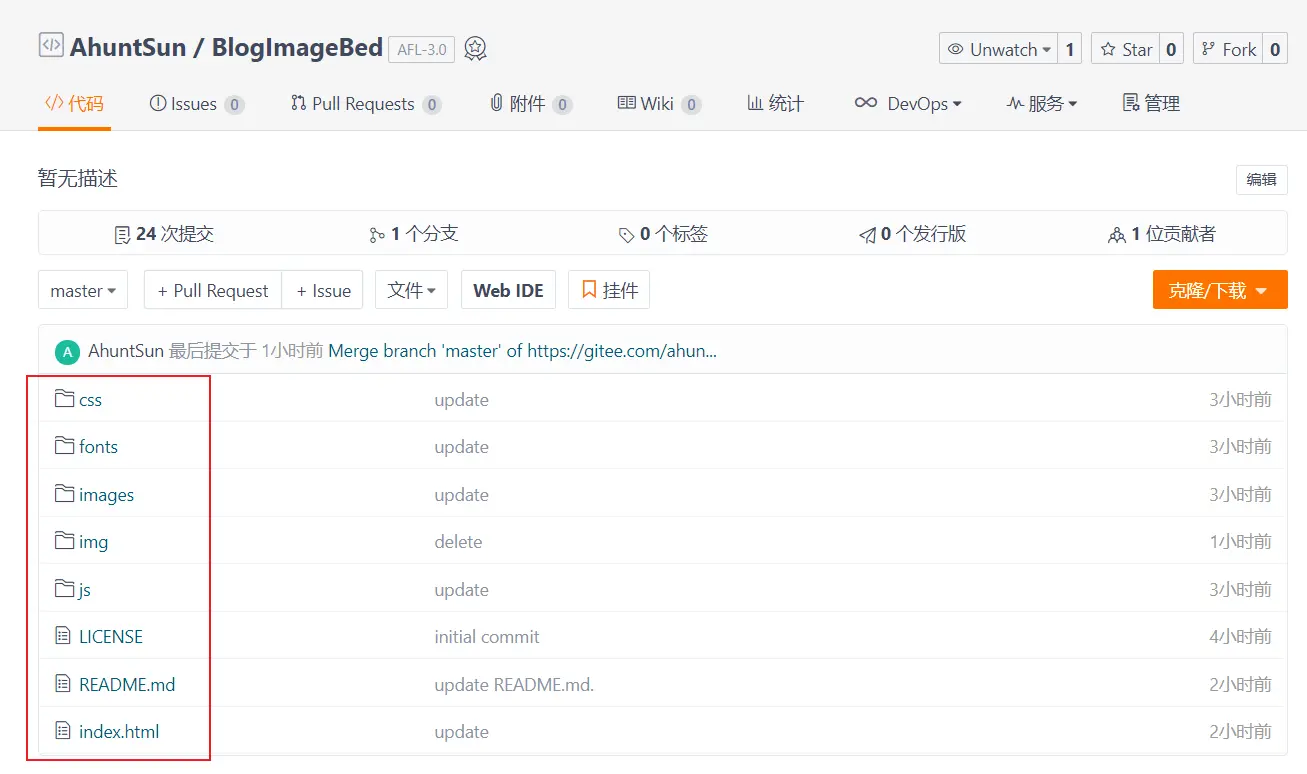Image resolution: width=1307 pixels, height=774 pixels.
Task: Open the LICENSE file
Action: [x=111, y=637]
